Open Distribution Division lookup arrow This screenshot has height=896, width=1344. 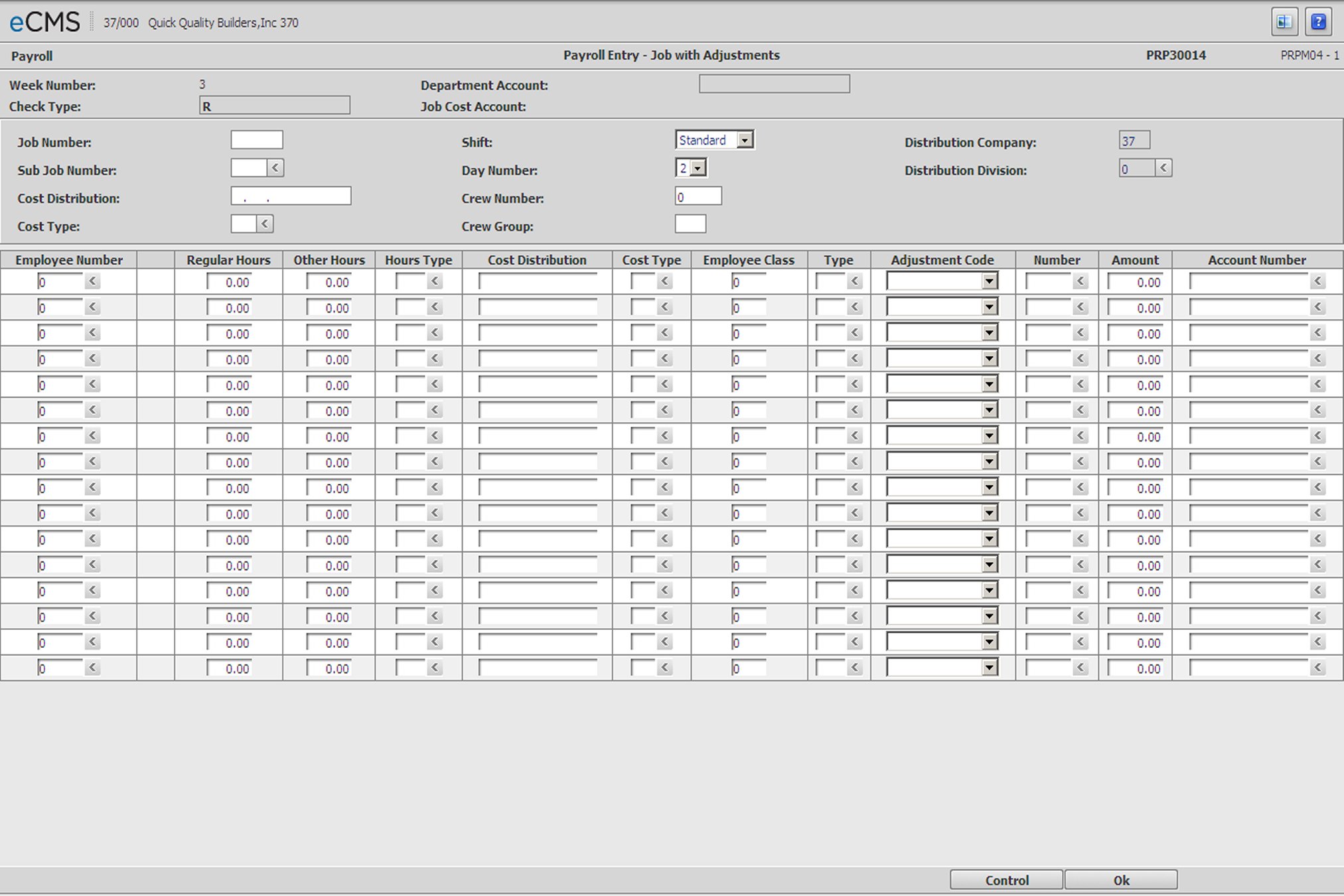(x=1163, y=168)
